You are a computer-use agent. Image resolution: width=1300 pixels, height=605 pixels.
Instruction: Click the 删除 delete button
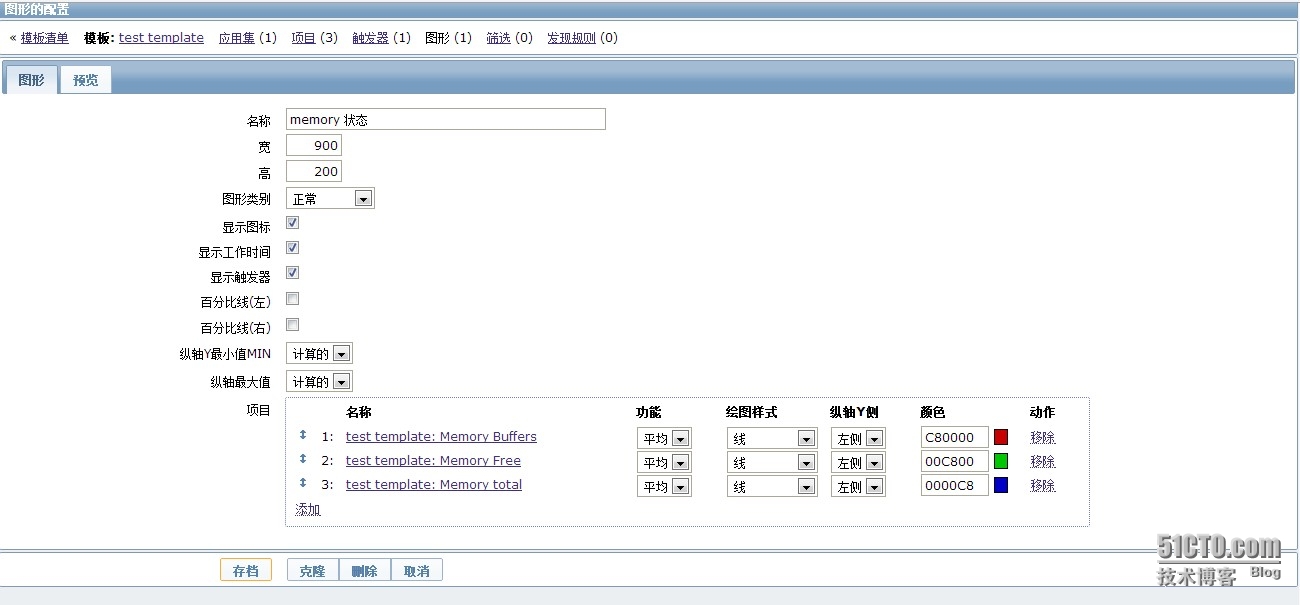[364, 570]
